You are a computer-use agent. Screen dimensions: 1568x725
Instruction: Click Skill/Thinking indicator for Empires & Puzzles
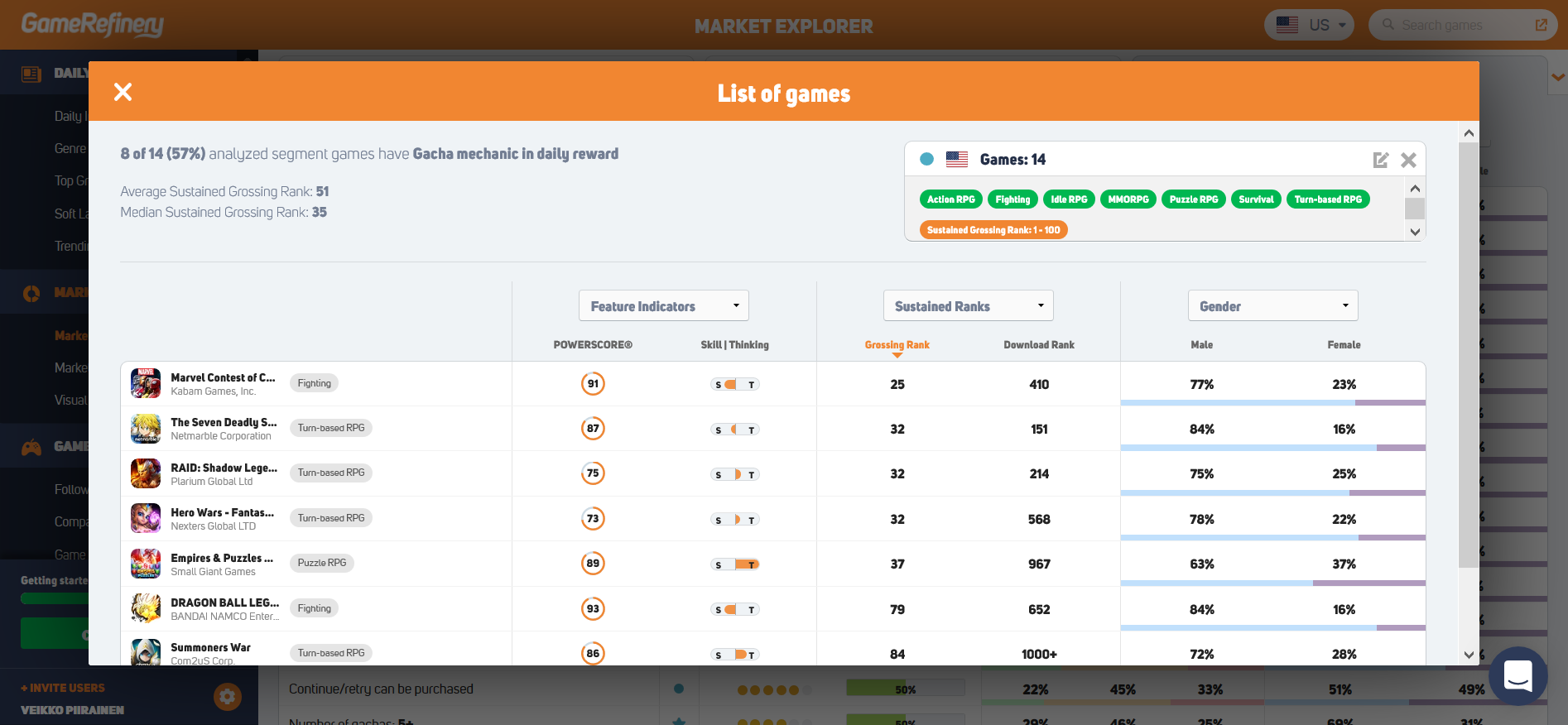coord(735,564)
